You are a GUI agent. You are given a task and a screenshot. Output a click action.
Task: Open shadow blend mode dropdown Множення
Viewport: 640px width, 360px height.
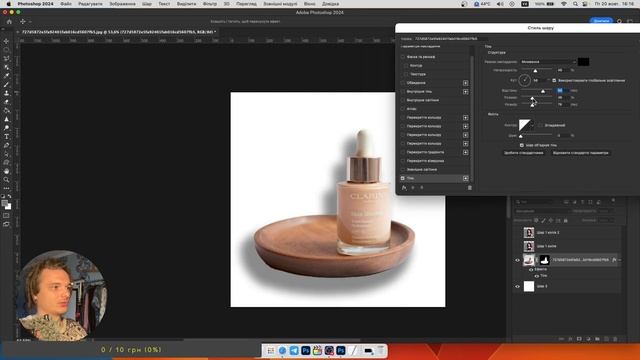pyautogui.click(x=548, y=62)
